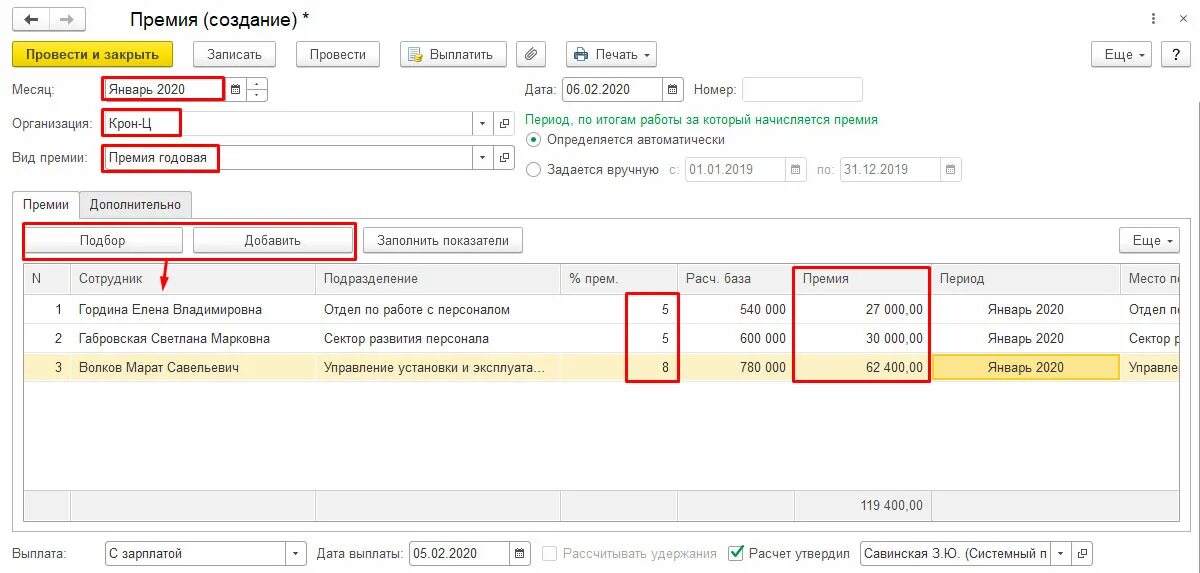Toggle Расчет утвердил checkbox
This screenshot has height=573, width=1200.
pos(736,553)
